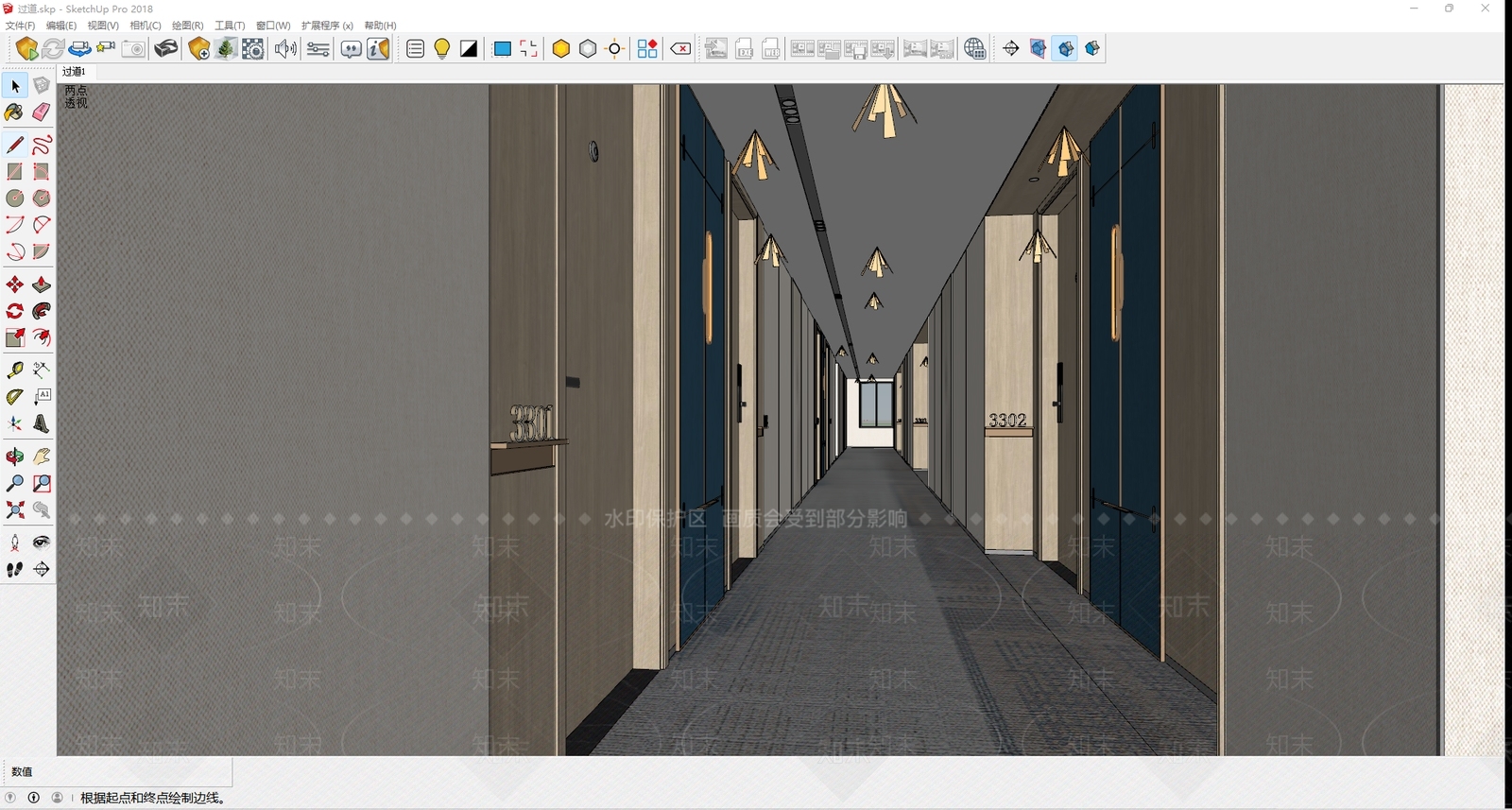Choose the Tape Measure tool

pyautogui.click(x=15, y=370)
